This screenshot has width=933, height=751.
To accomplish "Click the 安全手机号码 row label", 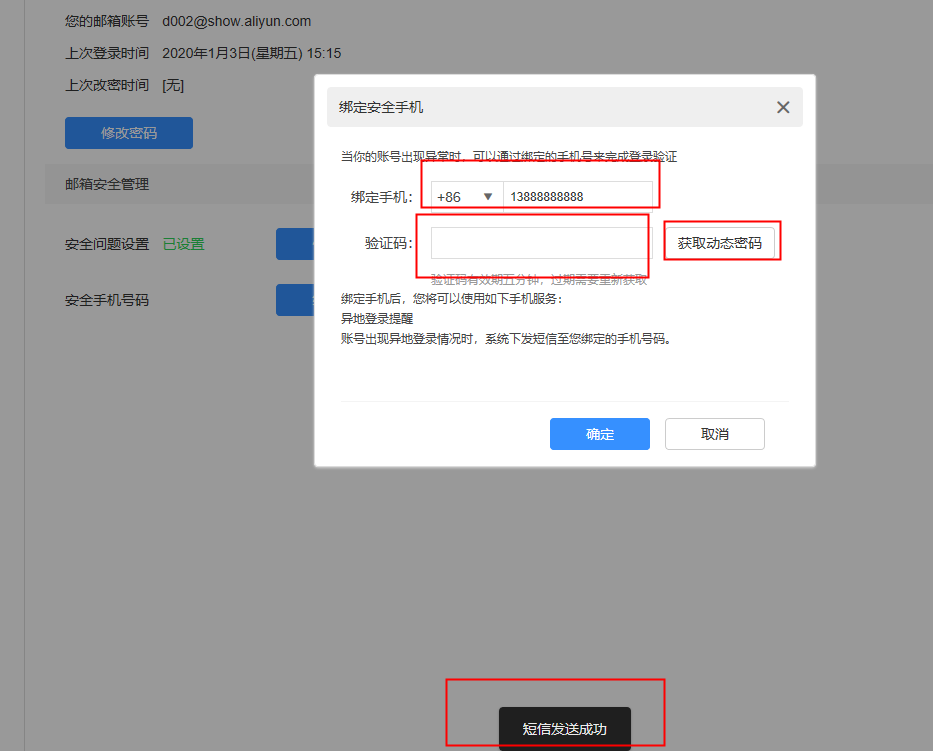I will (107, 299).
